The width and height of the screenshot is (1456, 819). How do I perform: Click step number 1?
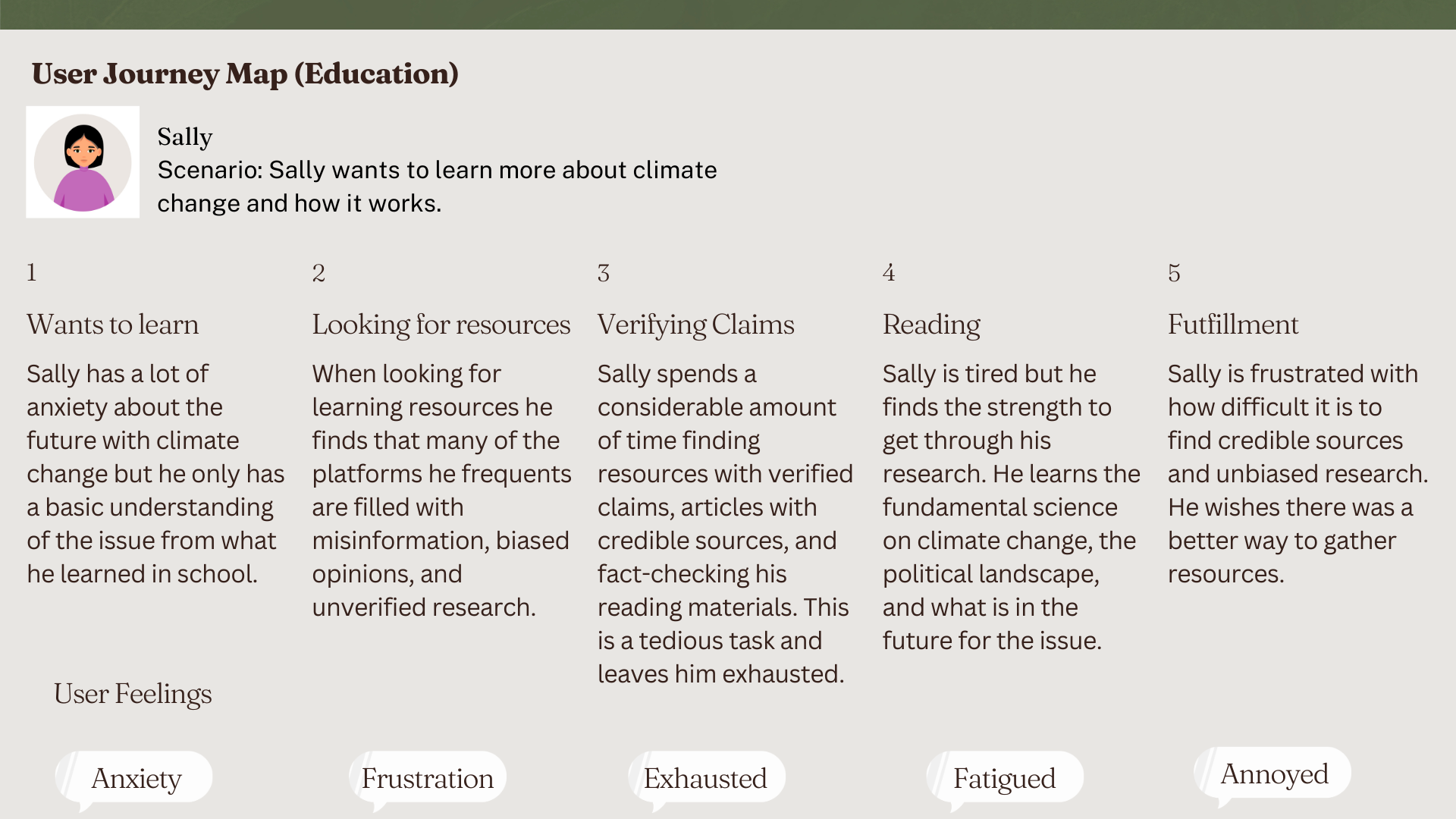click(x=32, y=272)
